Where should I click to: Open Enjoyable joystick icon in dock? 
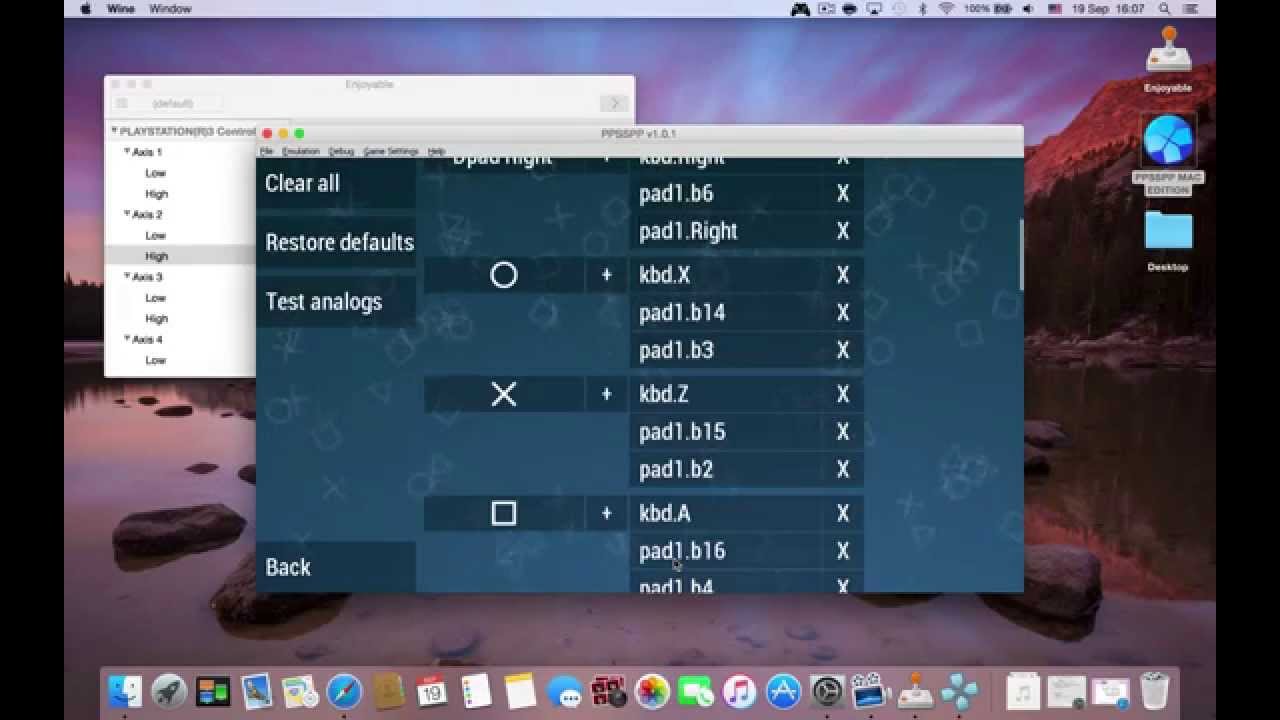(915, 691)
